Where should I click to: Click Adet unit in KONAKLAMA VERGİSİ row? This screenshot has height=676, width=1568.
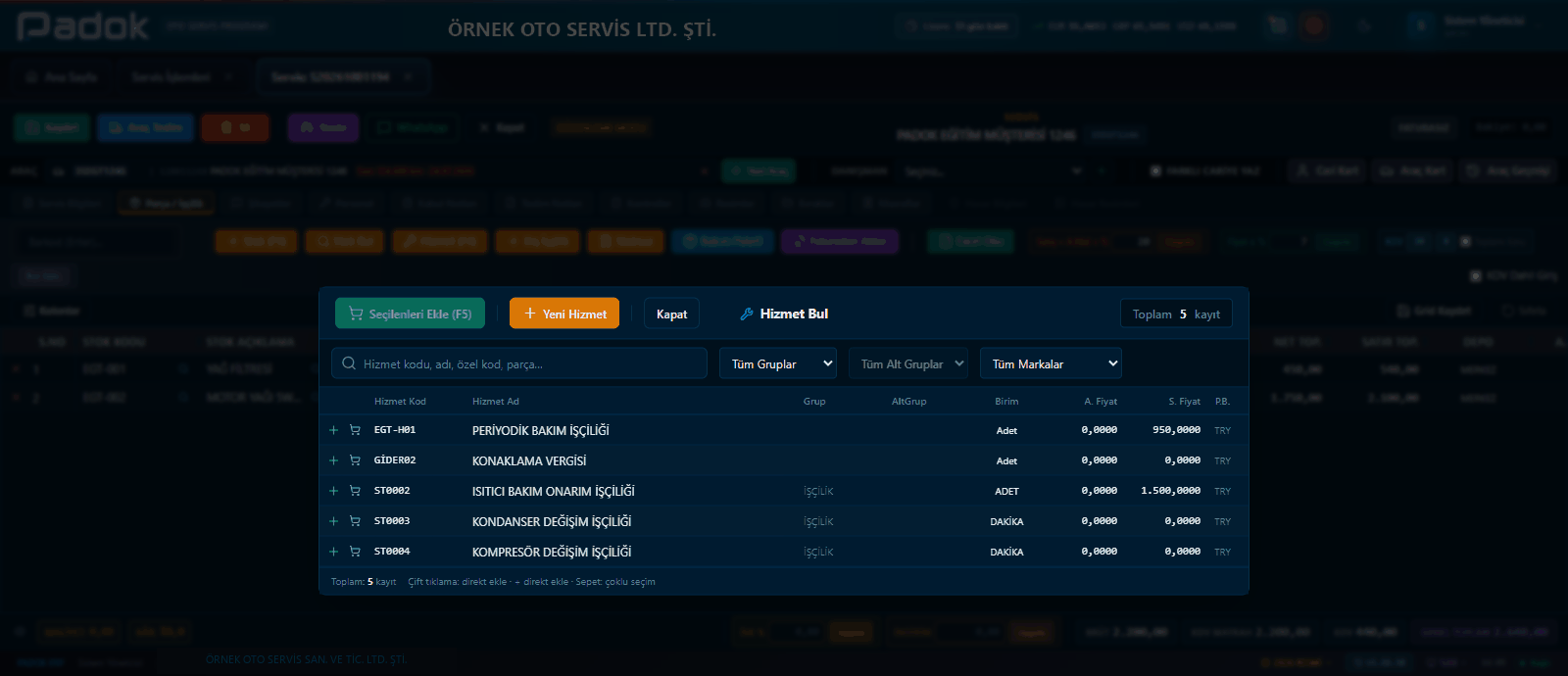coord(1006,460)
